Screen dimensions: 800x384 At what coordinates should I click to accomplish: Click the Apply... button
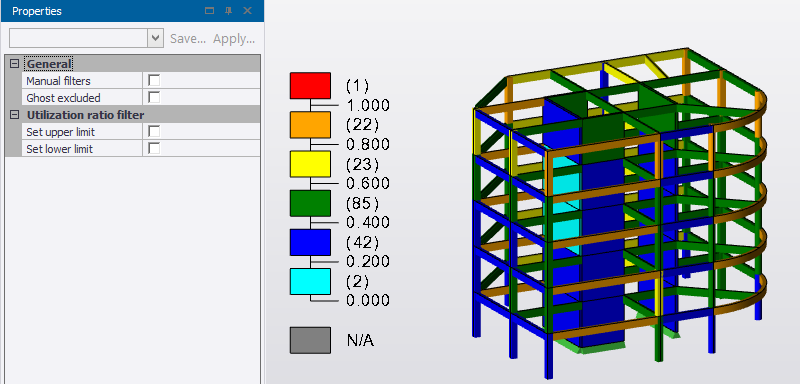click(234, 39)
